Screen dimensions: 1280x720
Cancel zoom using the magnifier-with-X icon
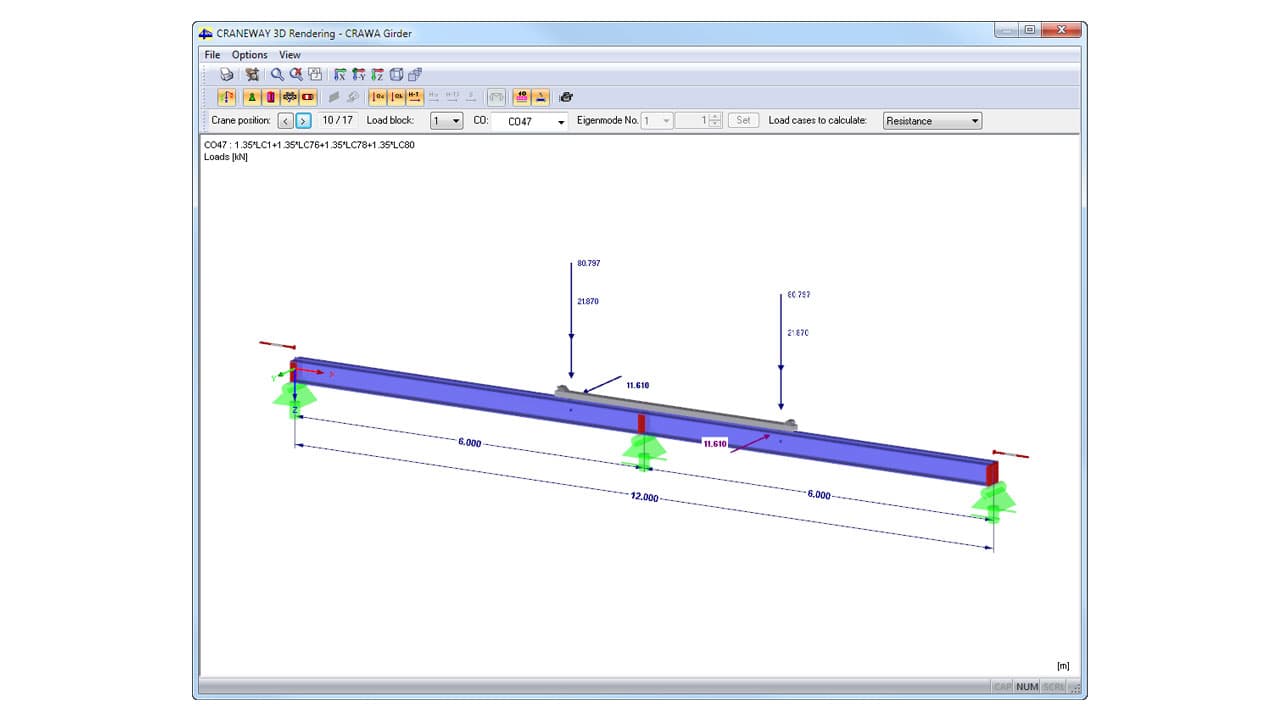pos(296,74)
